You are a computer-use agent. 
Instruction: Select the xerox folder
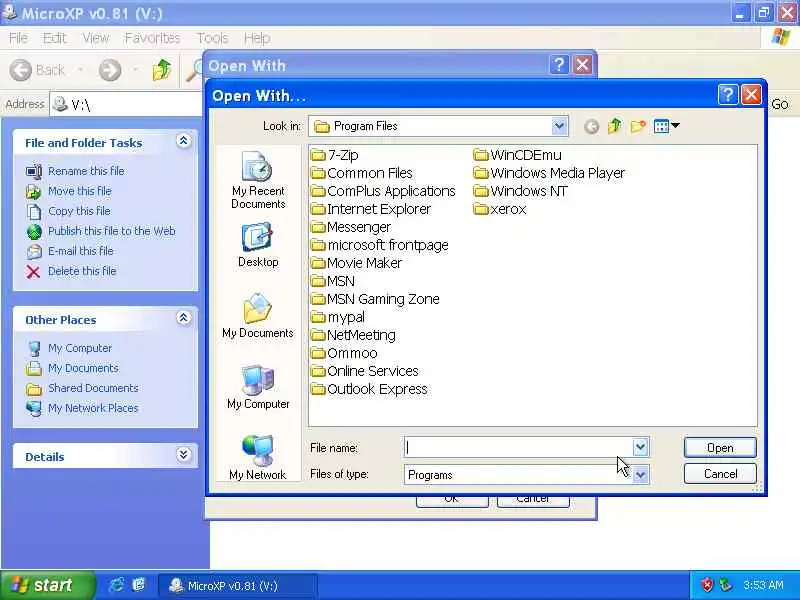click(x=499, y=209)
